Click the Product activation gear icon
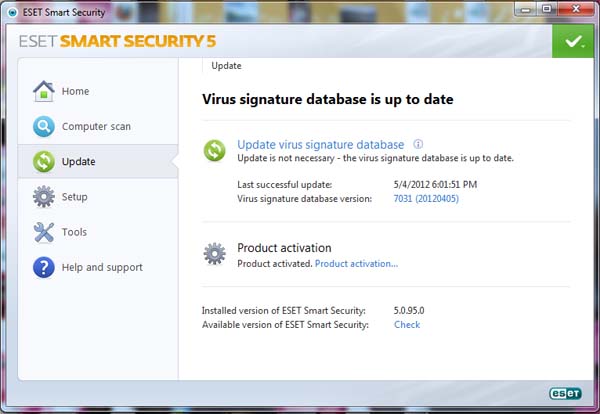 [215, 254]
